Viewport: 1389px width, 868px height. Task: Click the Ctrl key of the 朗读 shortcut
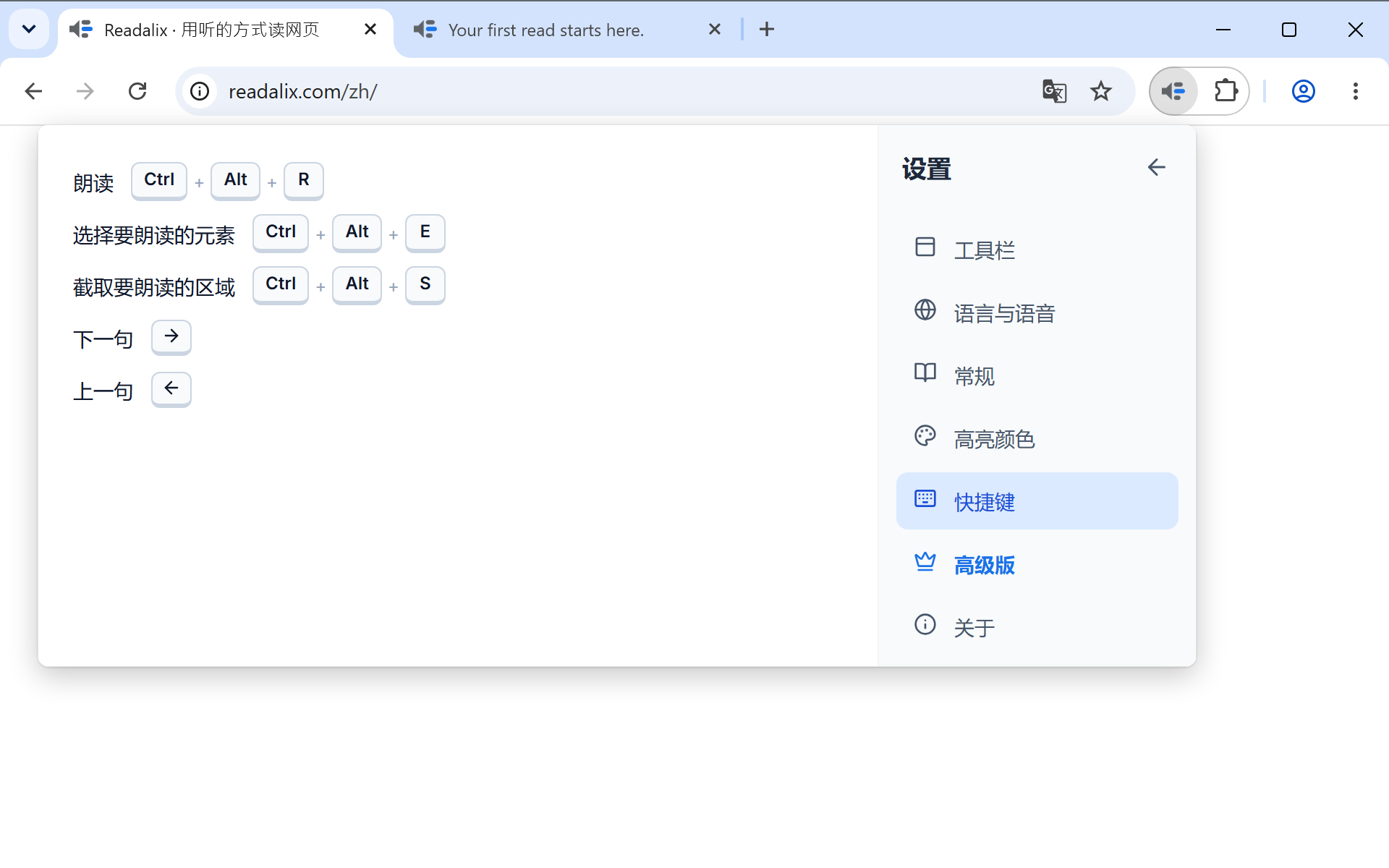159,180
